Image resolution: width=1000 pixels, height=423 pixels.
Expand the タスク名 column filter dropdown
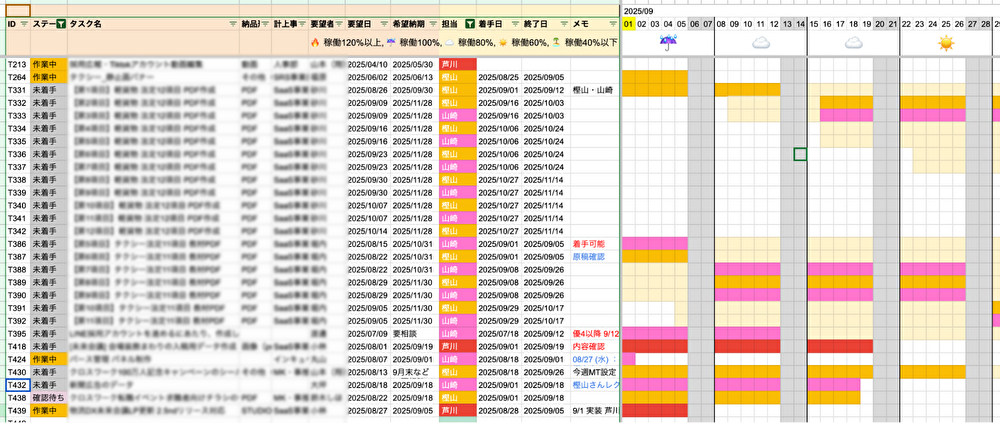pos(233,24)
